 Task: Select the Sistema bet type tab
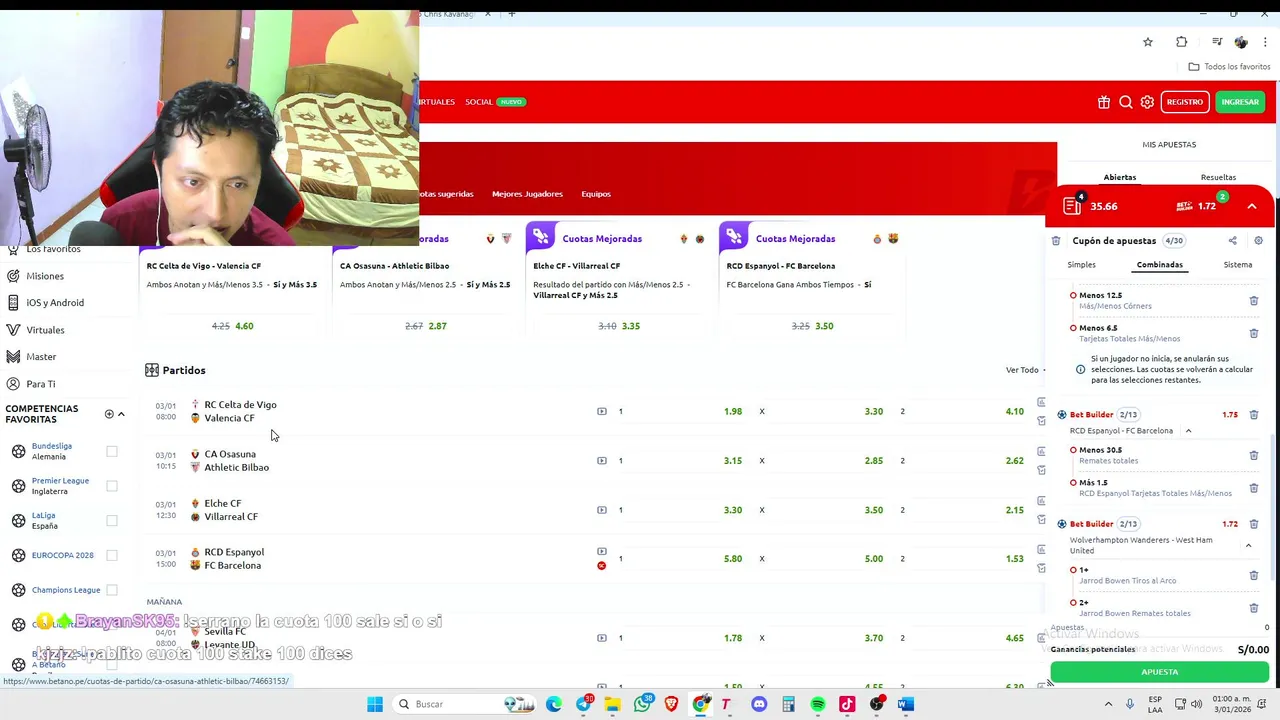tap(1238, 265)
